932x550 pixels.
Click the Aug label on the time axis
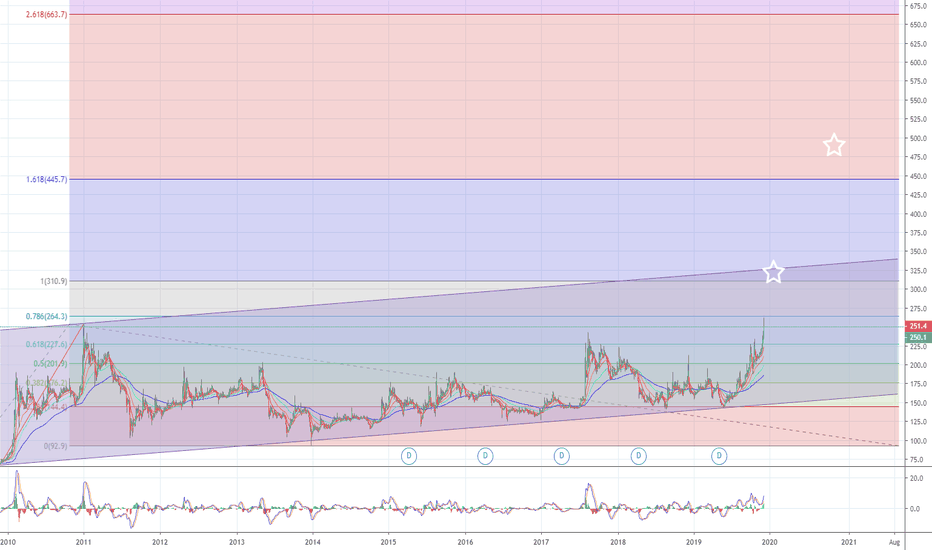pyautogui.click(x=895, y=542)
